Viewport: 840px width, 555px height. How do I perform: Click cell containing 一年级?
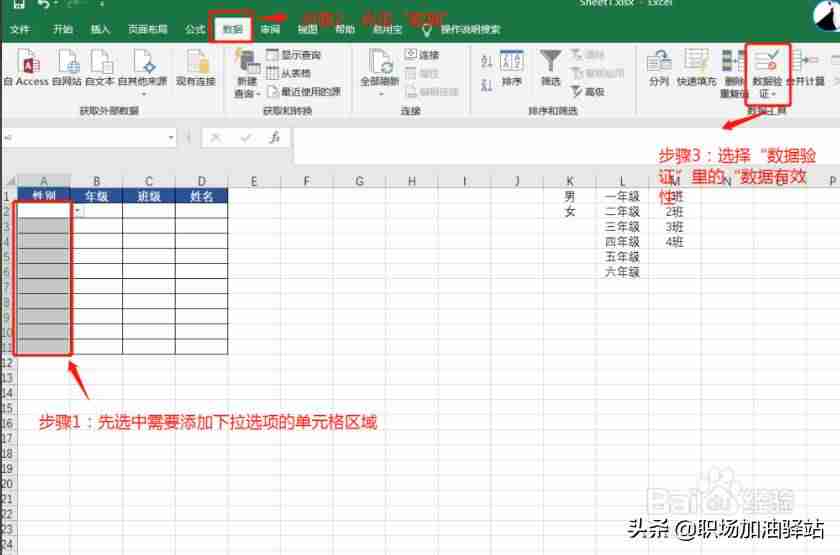pos(622,196)
